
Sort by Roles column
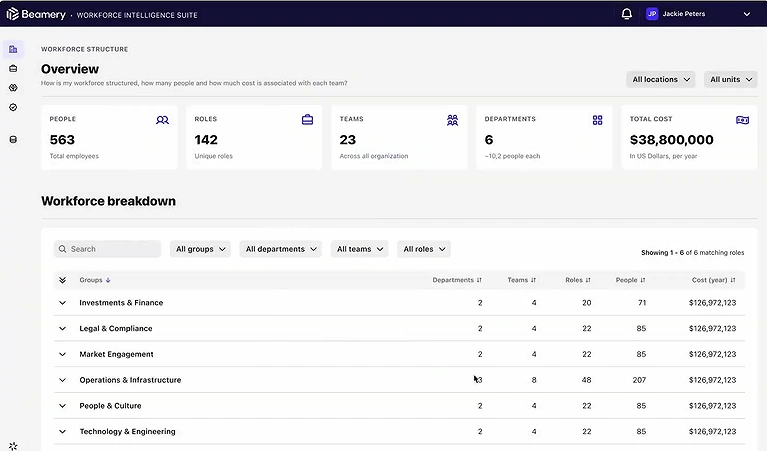pyautogui.click(x=578, y=280)
